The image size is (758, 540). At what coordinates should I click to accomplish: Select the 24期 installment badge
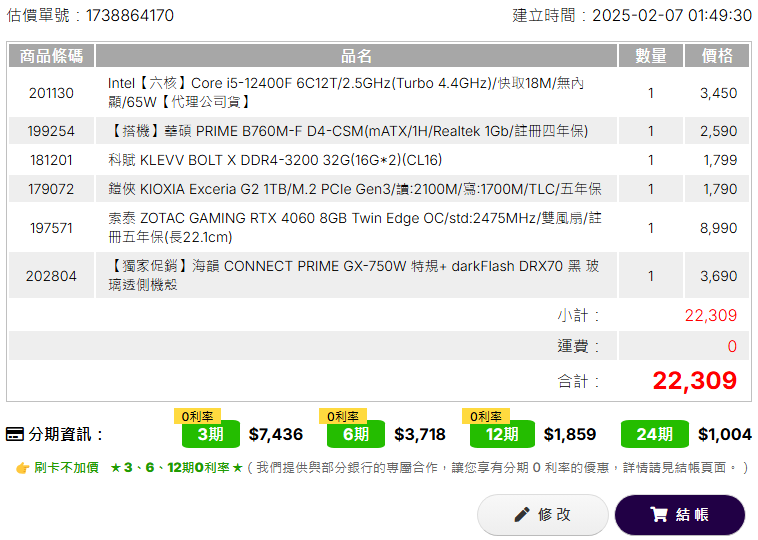click(x=655, y=434)
